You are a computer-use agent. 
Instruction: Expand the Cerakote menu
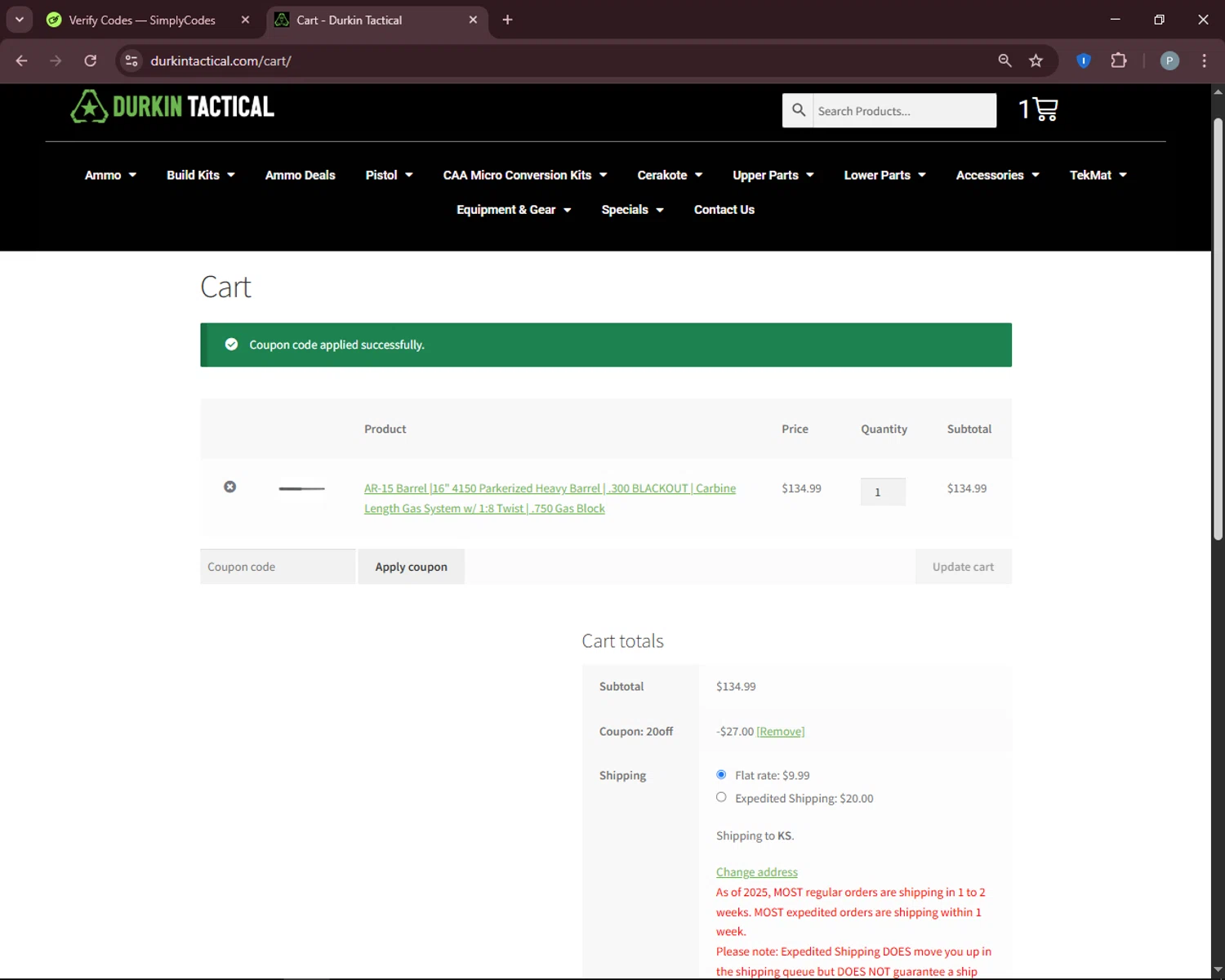(x=670, y=175)
